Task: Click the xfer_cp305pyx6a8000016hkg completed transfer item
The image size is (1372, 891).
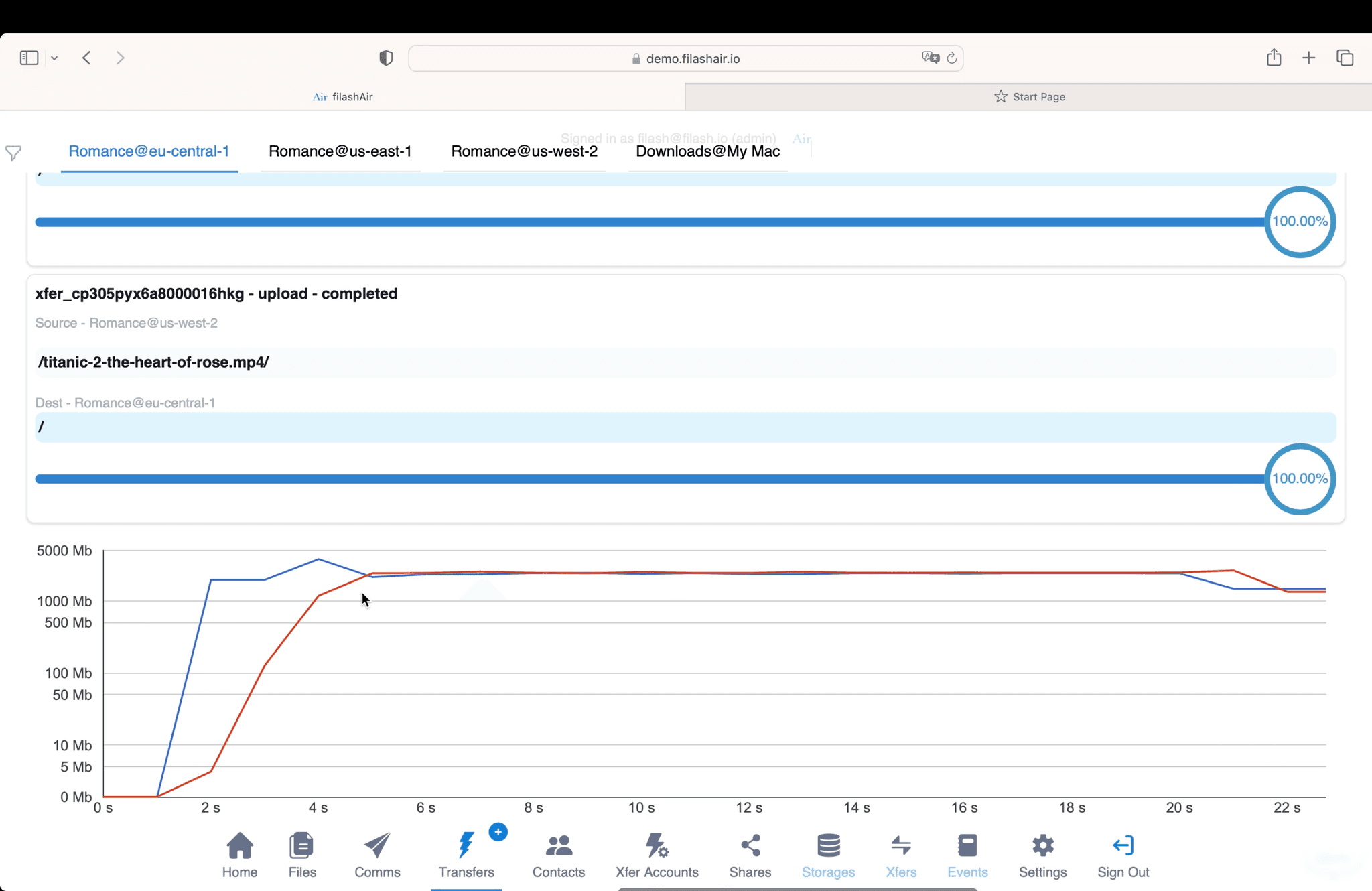Action: pyautogui.click(x=216, y=293)
